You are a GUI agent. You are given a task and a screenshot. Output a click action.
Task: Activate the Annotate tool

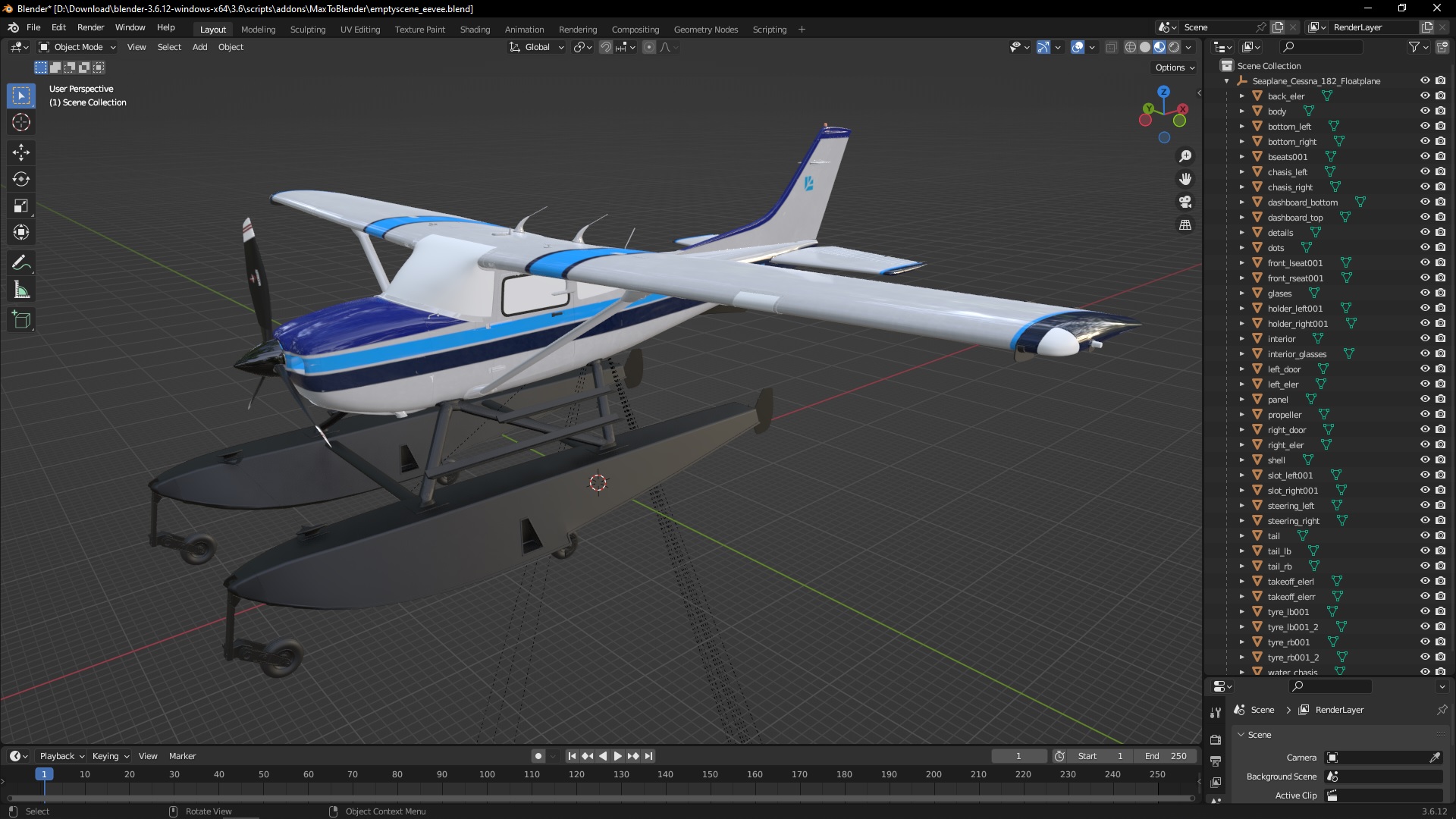click(x=21, y=263)
